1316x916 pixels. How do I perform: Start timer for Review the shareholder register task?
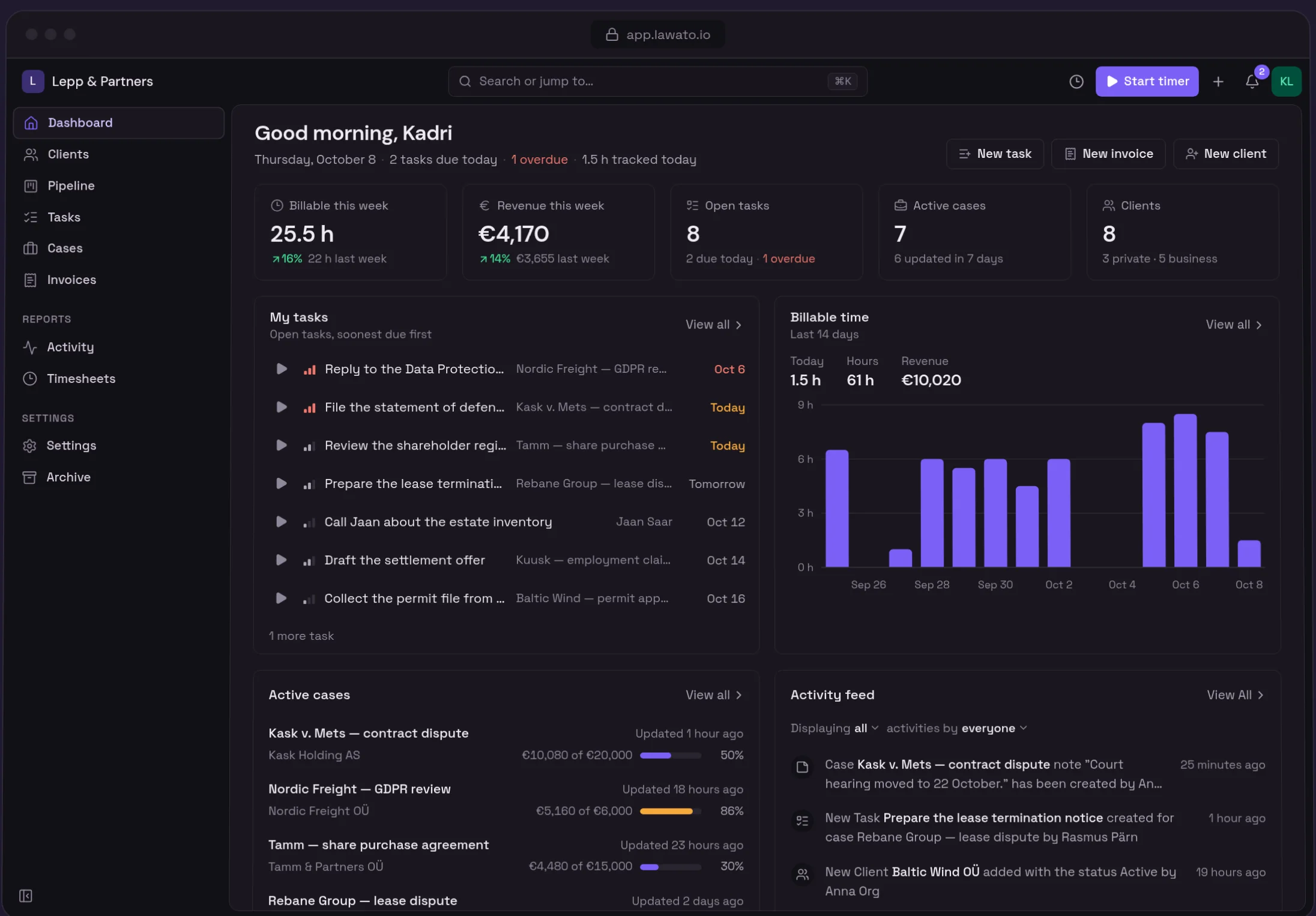pyautogui.click(x=281, y=445)
